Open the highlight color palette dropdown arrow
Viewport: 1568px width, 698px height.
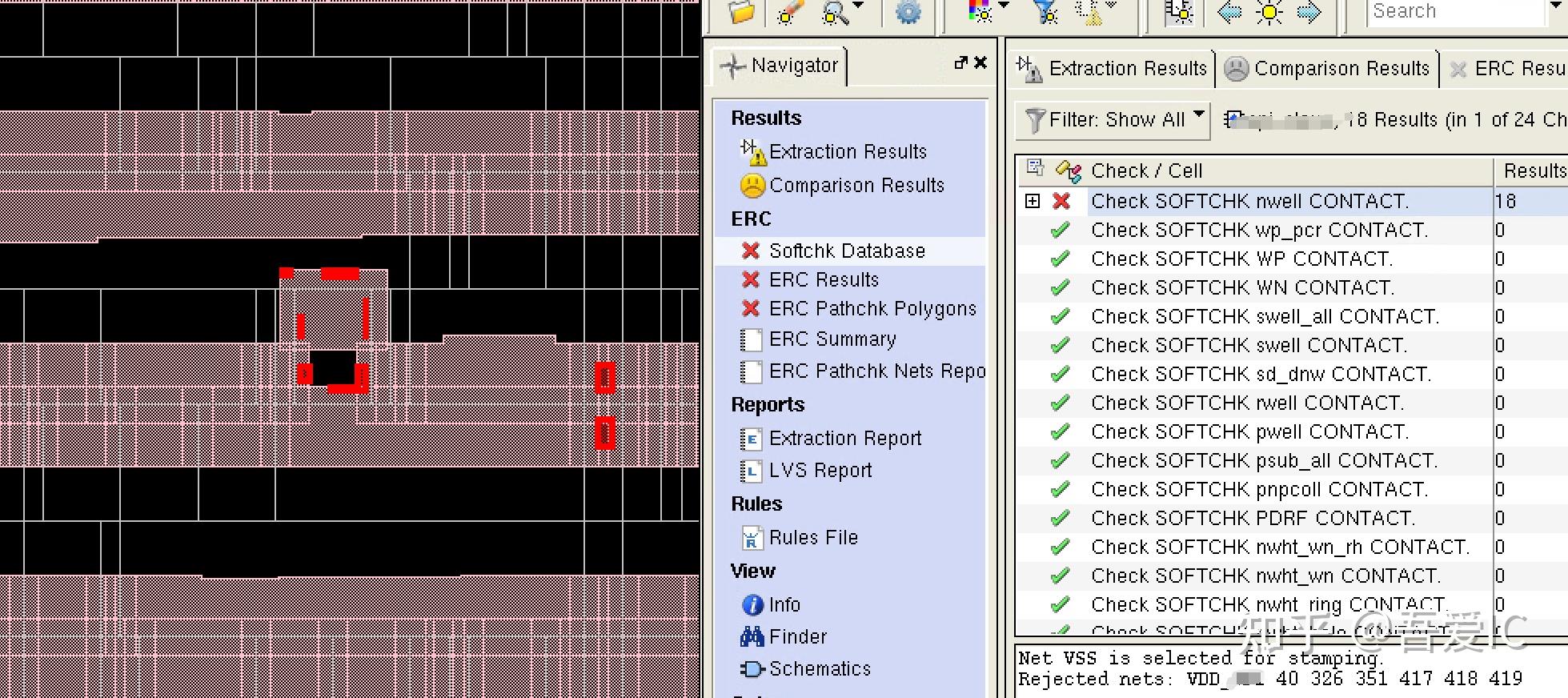coord(1004,6)
